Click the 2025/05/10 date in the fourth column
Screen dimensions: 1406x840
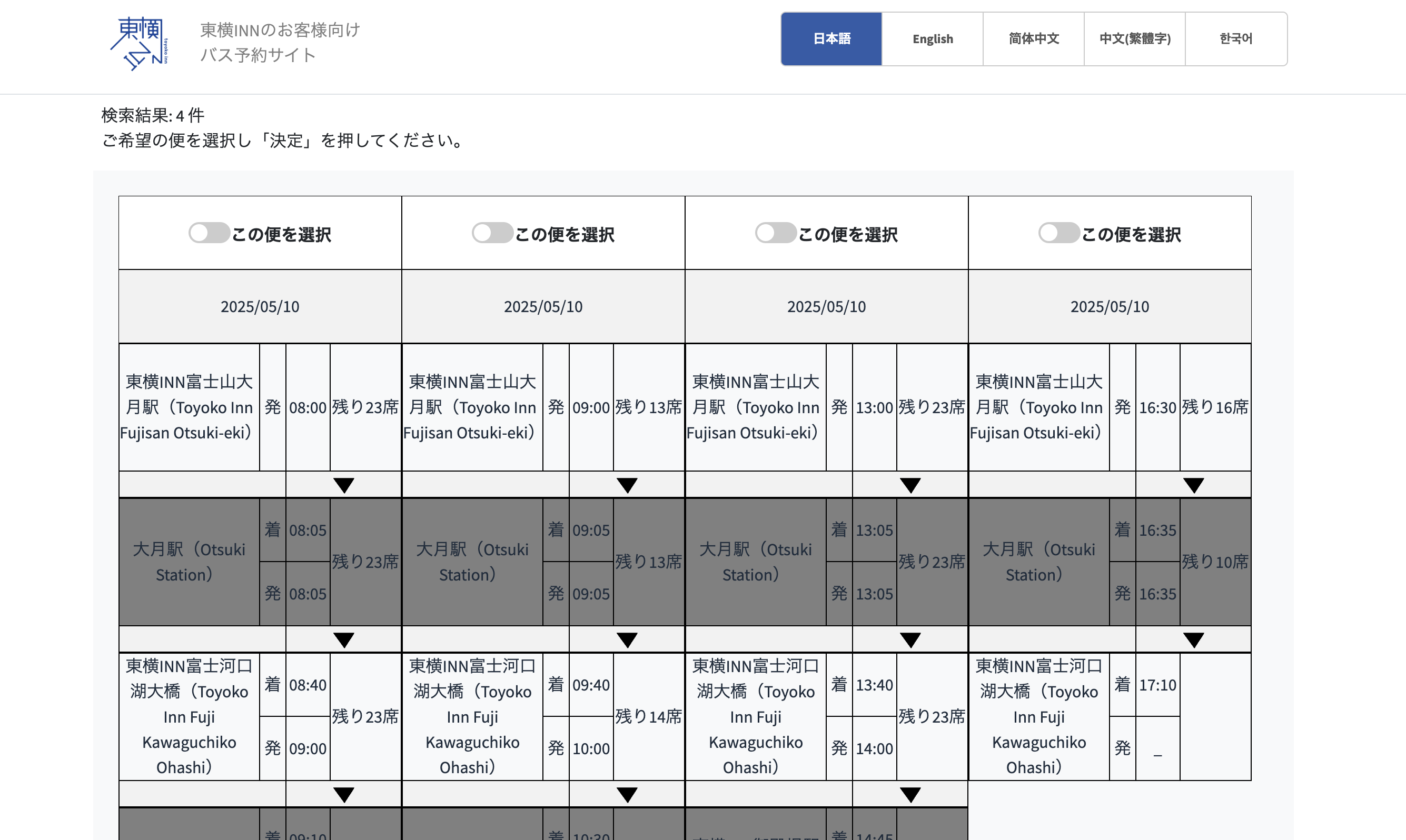tap(1110, 306)
